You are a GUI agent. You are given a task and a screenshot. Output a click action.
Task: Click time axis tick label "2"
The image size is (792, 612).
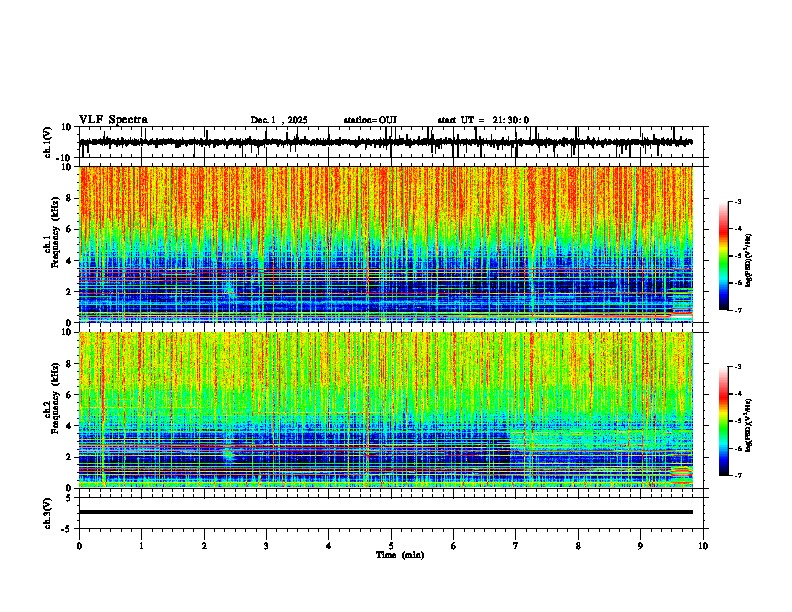[204, 546]
